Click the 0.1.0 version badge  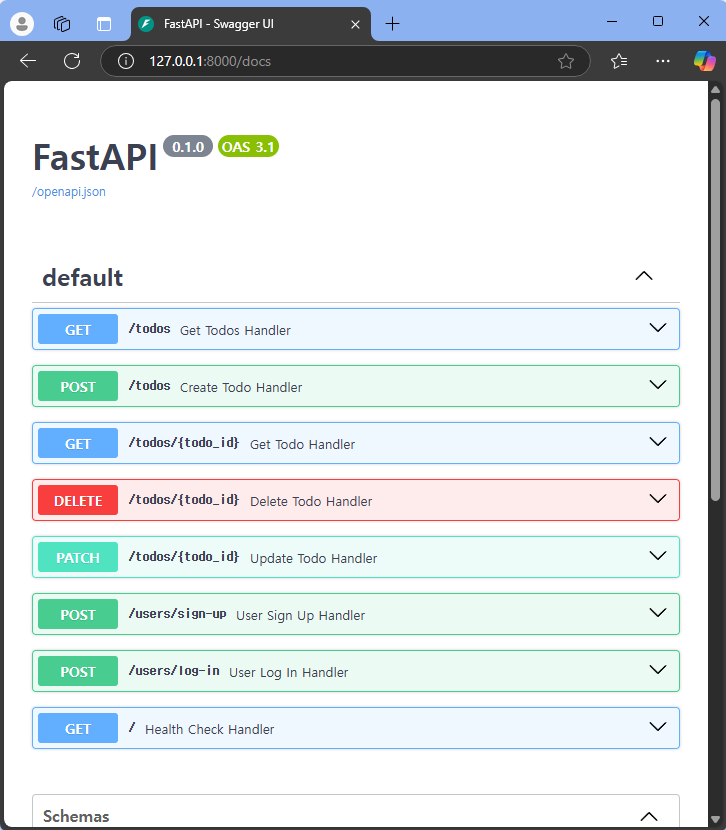coord(188,147)
